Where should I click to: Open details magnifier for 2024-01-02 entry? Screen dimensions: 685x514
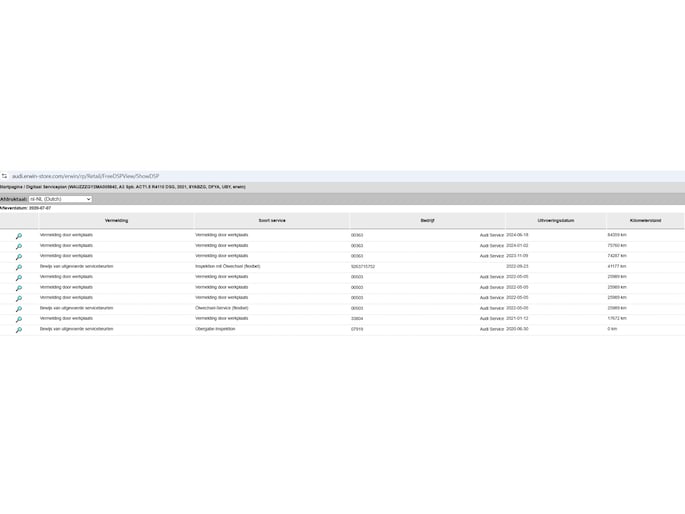click(18, 245)
